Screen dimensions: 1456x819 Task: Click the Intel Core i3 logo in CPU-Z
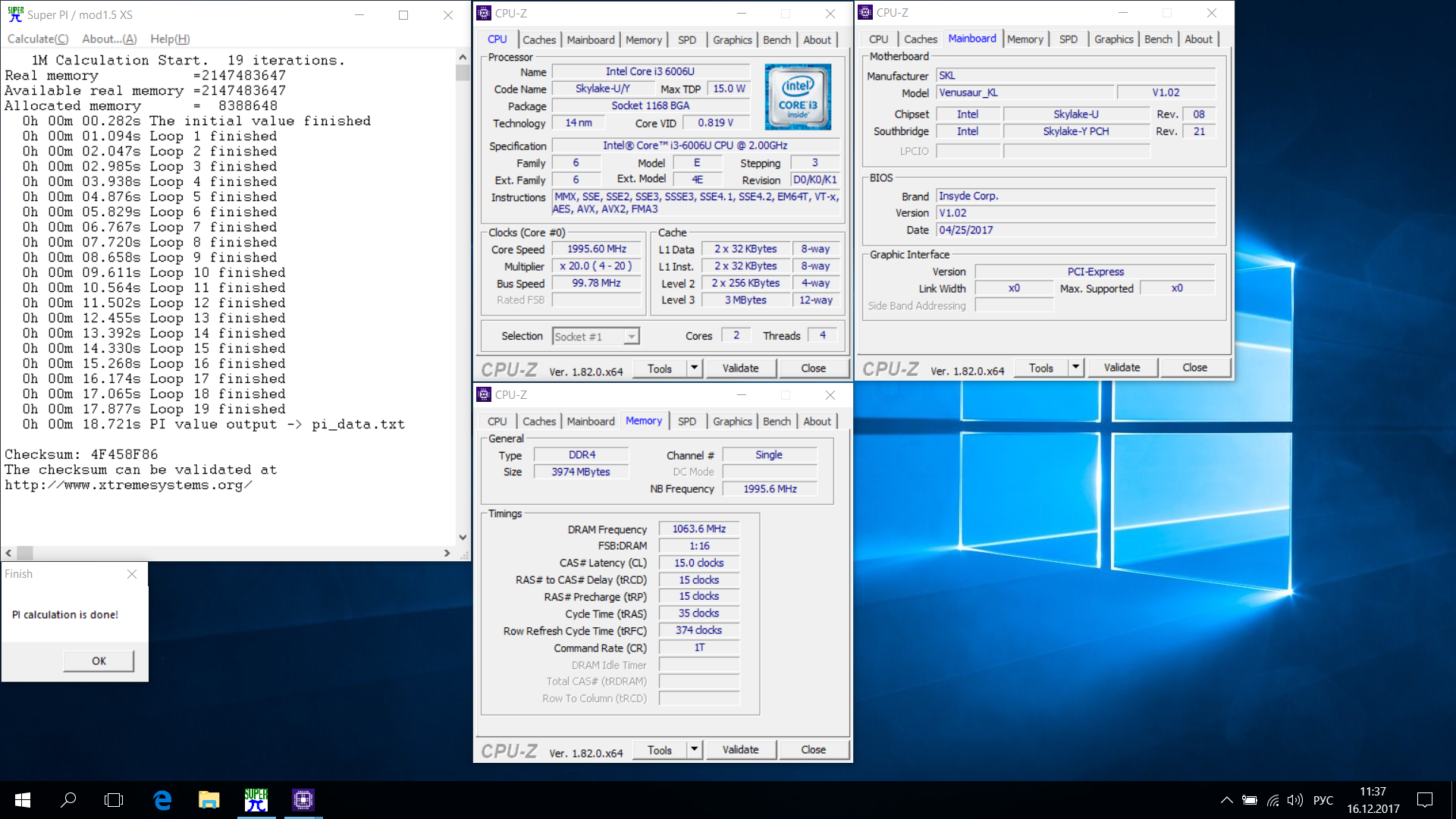click(798, 96)
